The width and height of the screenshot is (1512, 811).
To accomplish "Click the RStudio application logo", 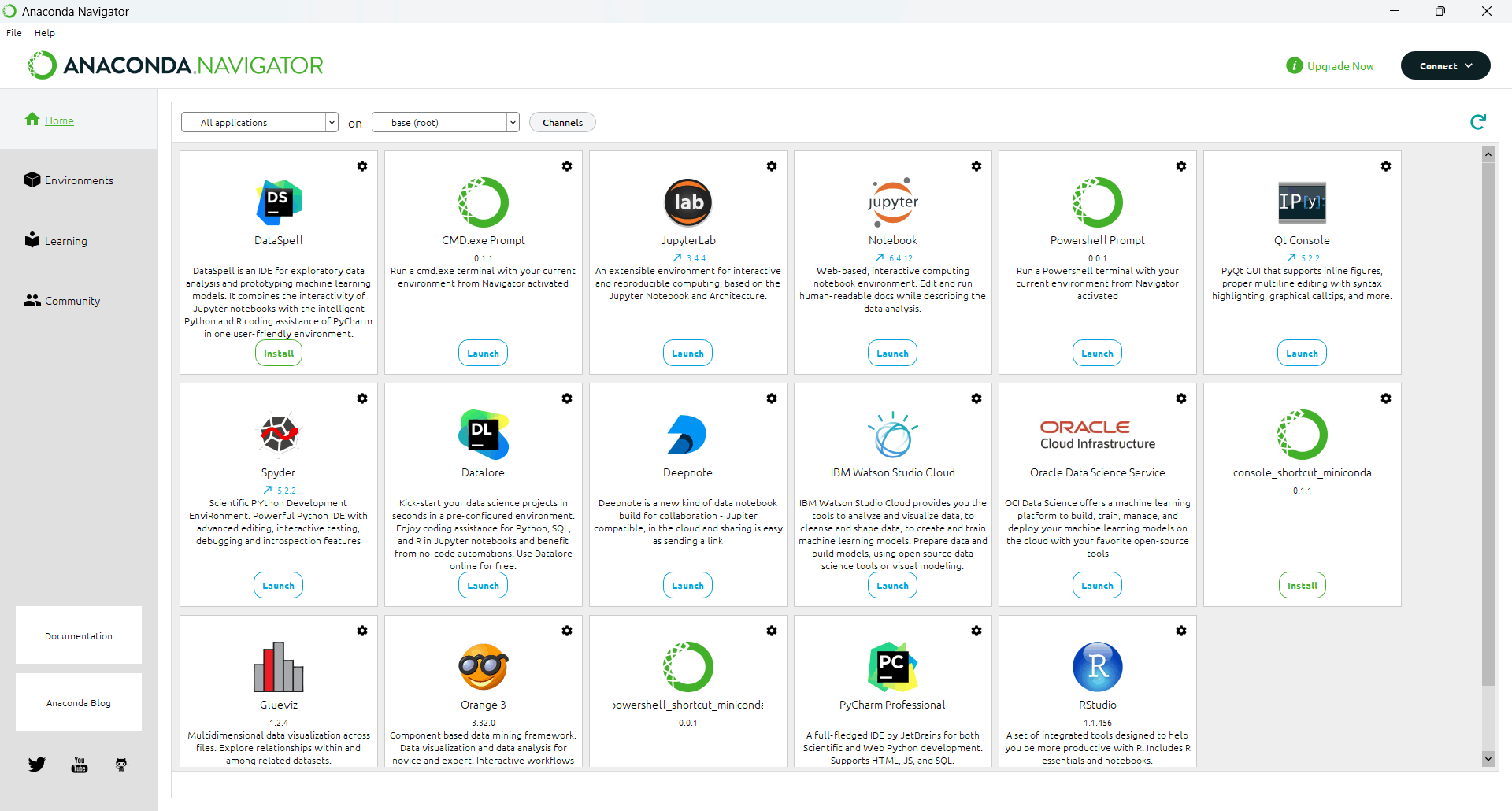I will click(x=1098, y=667).
